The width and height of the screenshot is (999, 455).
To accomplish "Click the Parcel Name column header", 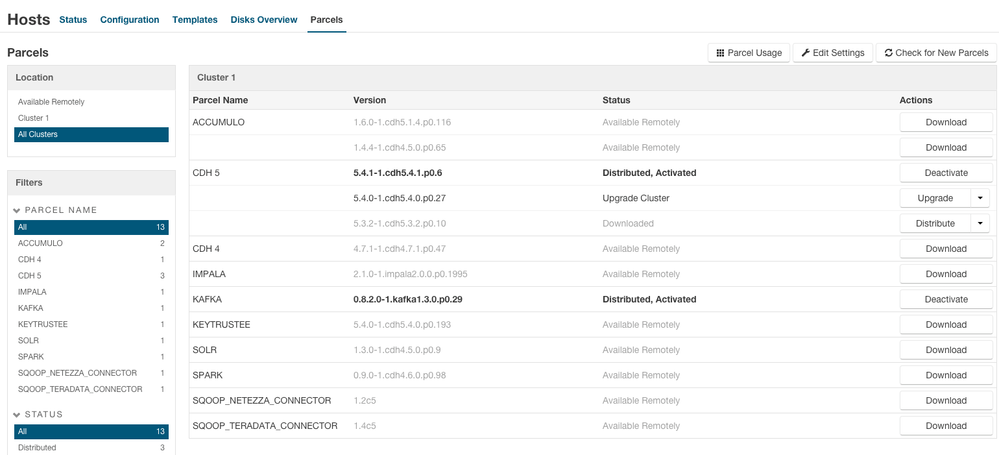I will tap(220, 100).
